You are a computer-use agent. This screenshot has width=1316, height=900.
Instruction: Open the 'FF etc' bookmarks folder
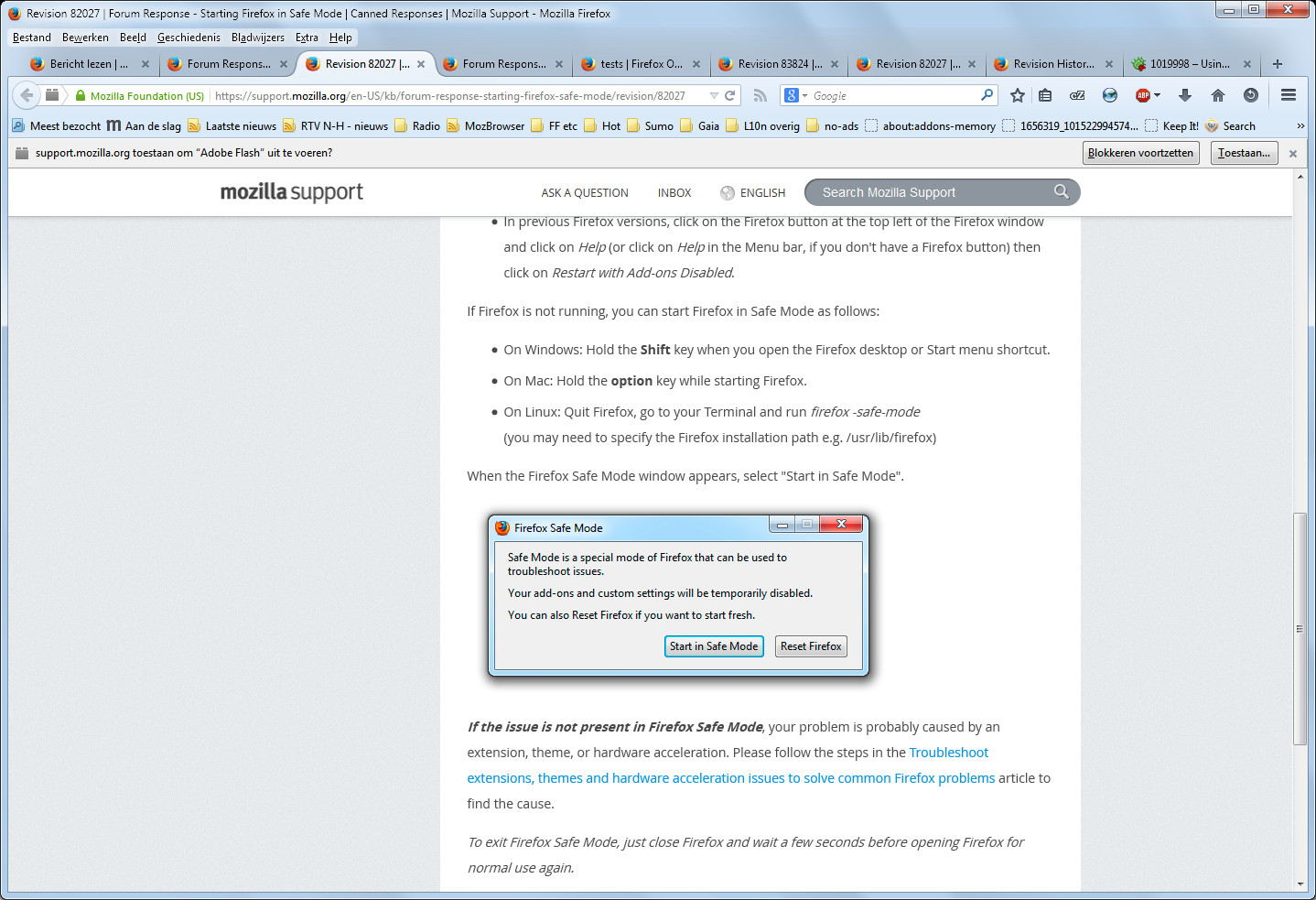(x=555, y=126)
